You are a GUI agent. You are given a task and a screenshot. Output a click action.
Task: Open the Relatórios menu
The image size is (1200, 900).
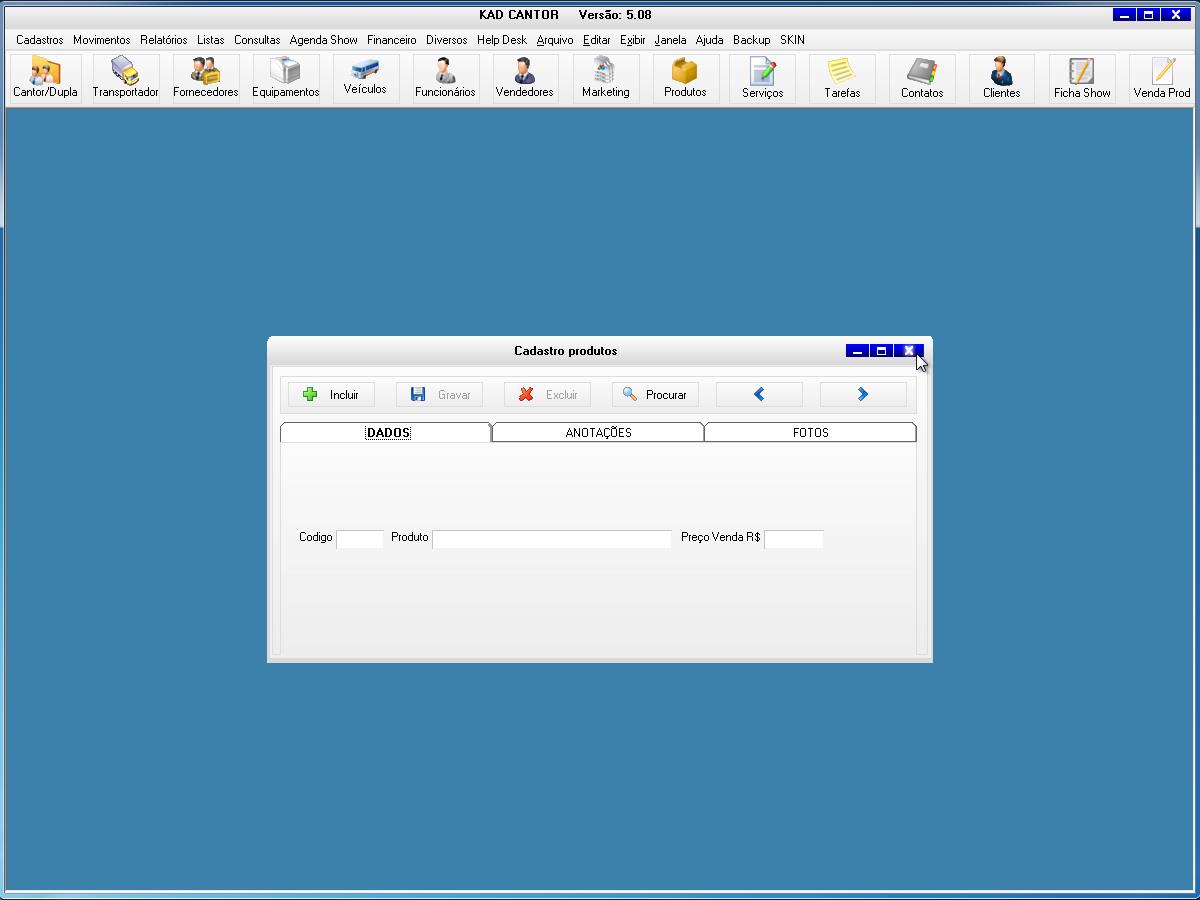click(x=164, y=40)
